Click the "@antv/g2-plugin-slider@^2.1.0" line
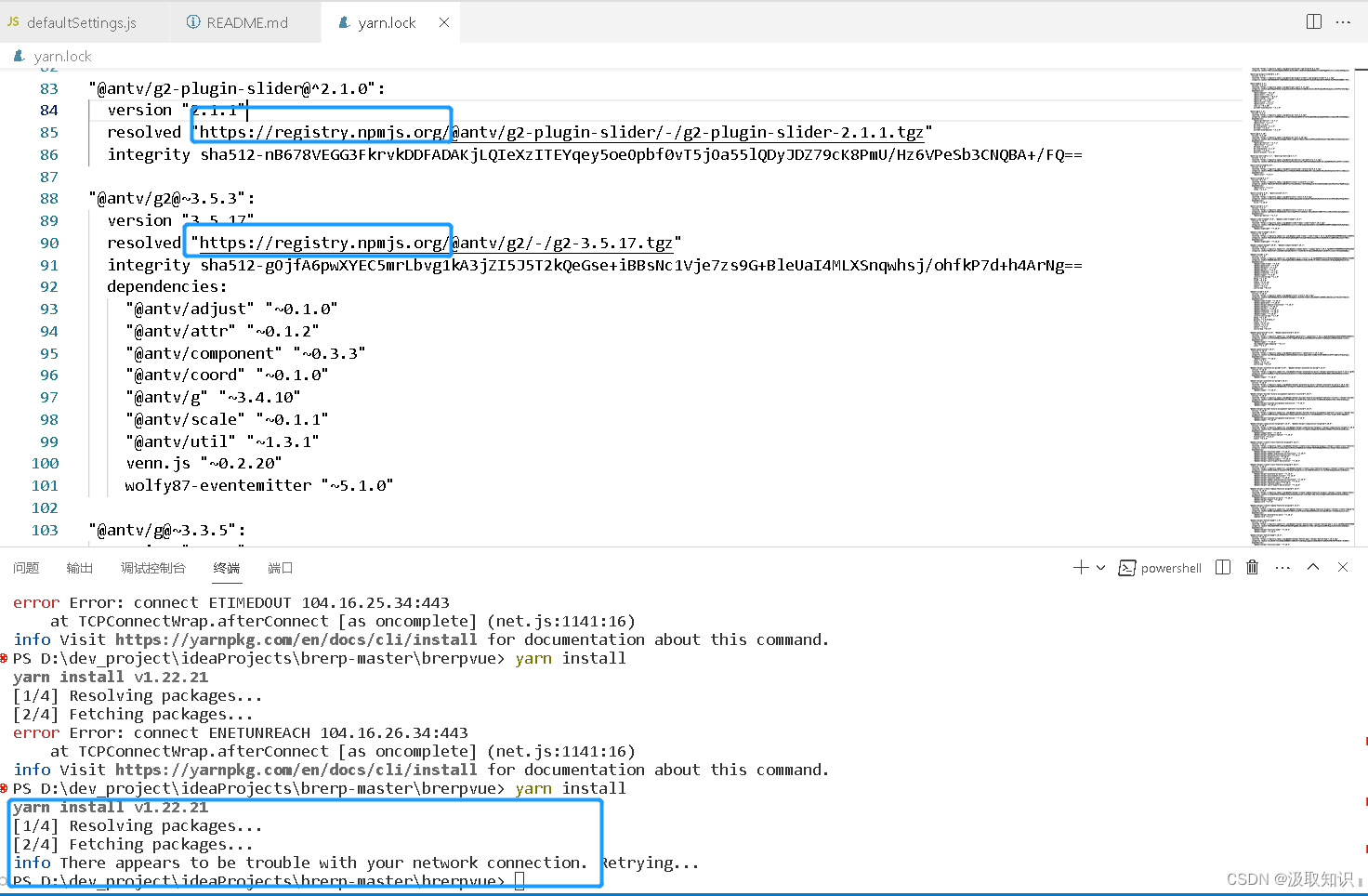The height and width of the screenshot is (896, 1368). (x=237, y=88)
